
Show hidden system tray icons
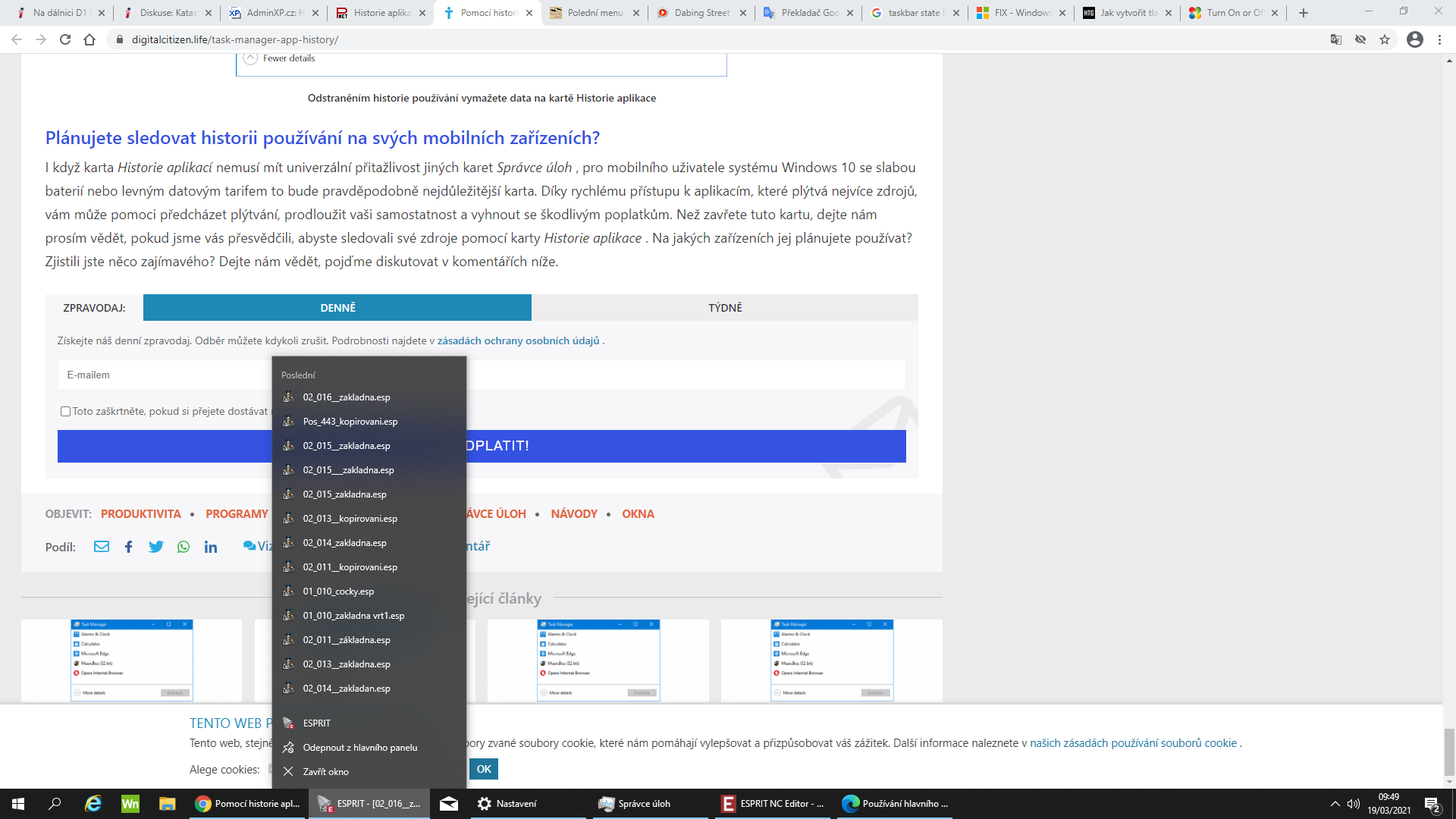pyautogui.click(x=1335, y=804)
